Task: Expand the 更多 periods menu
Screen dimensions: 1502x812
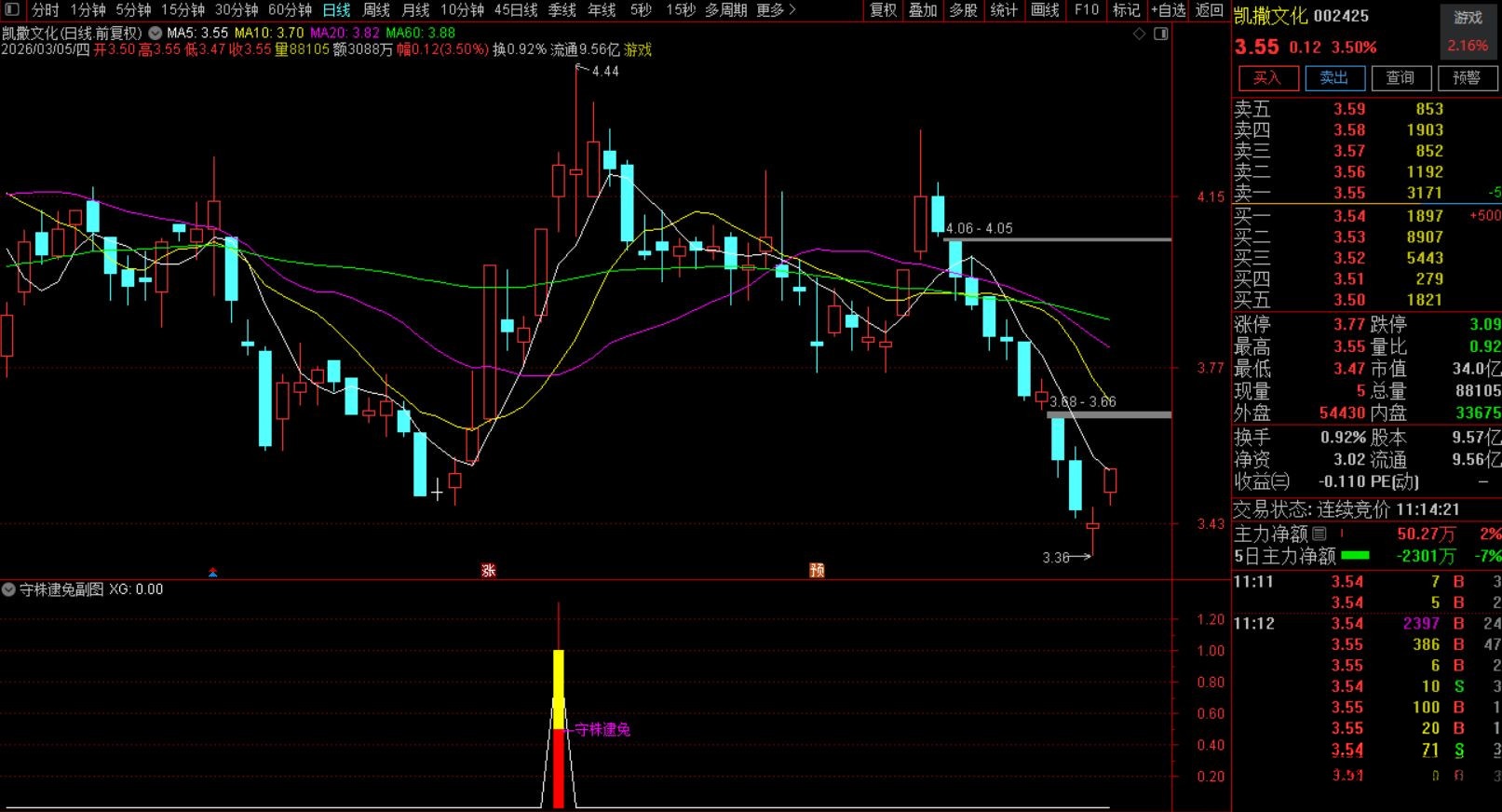Action: click(x=776, y=9)
